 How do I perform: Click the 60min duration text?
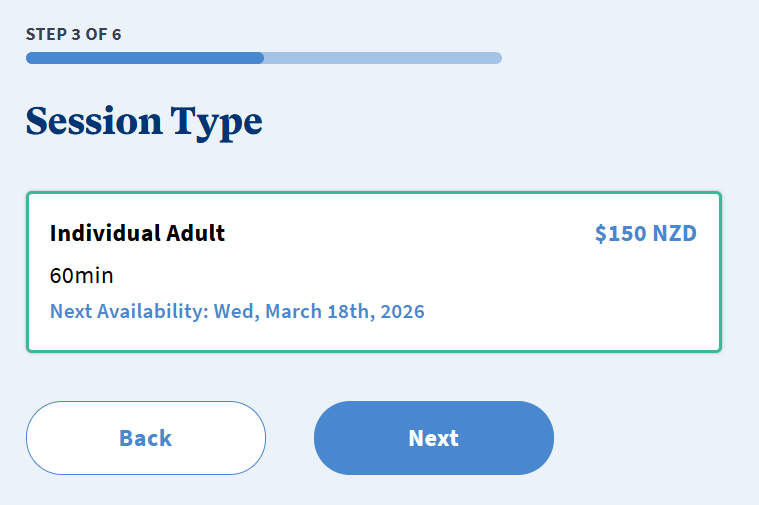[x=81, y=275]
